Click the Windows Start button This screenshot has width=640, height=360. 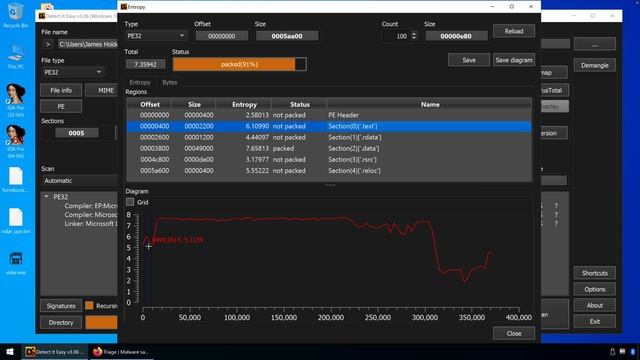[x=10, y=352]
